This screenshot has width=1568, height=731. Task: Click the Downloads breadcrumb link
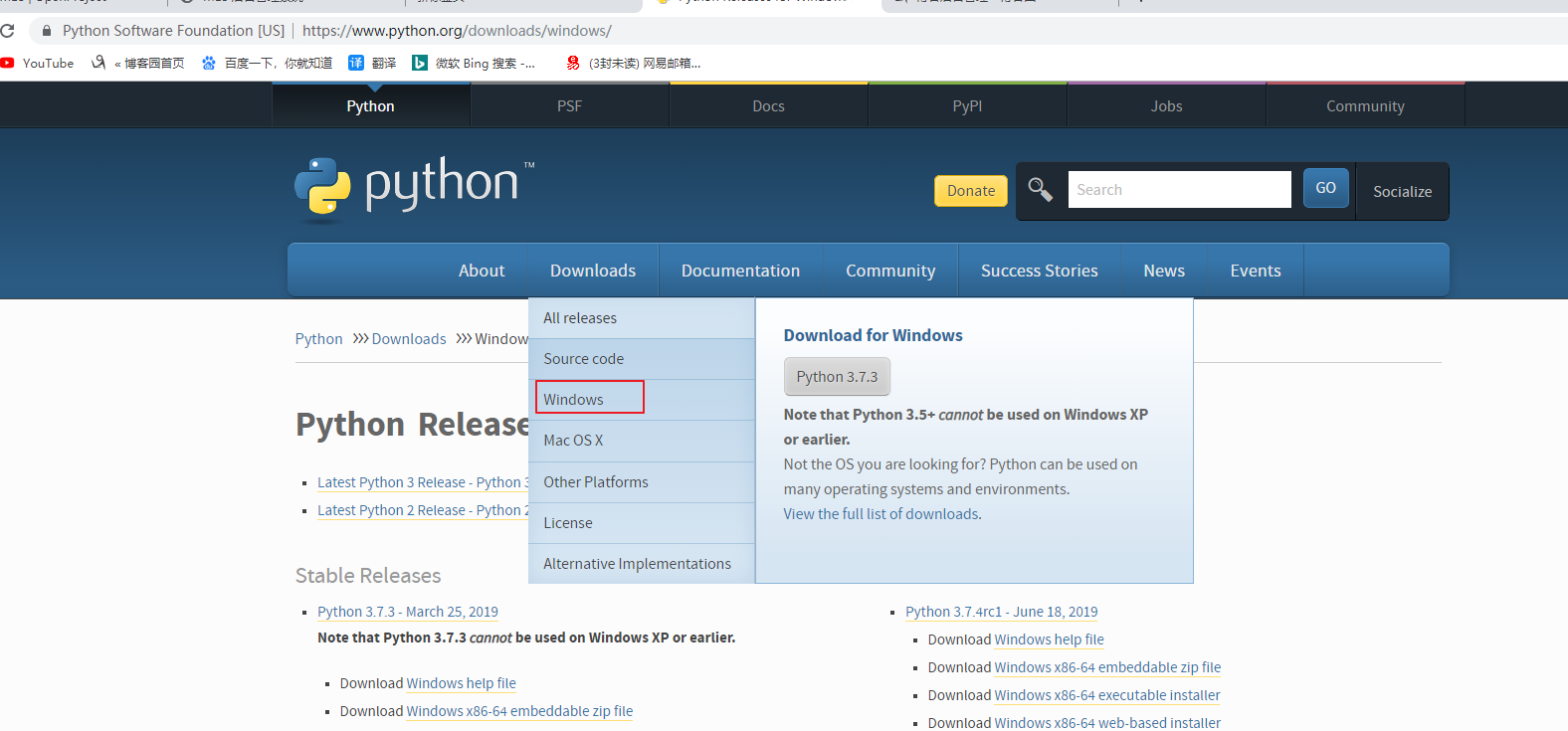pyautogui.click(x=409, y=339)
